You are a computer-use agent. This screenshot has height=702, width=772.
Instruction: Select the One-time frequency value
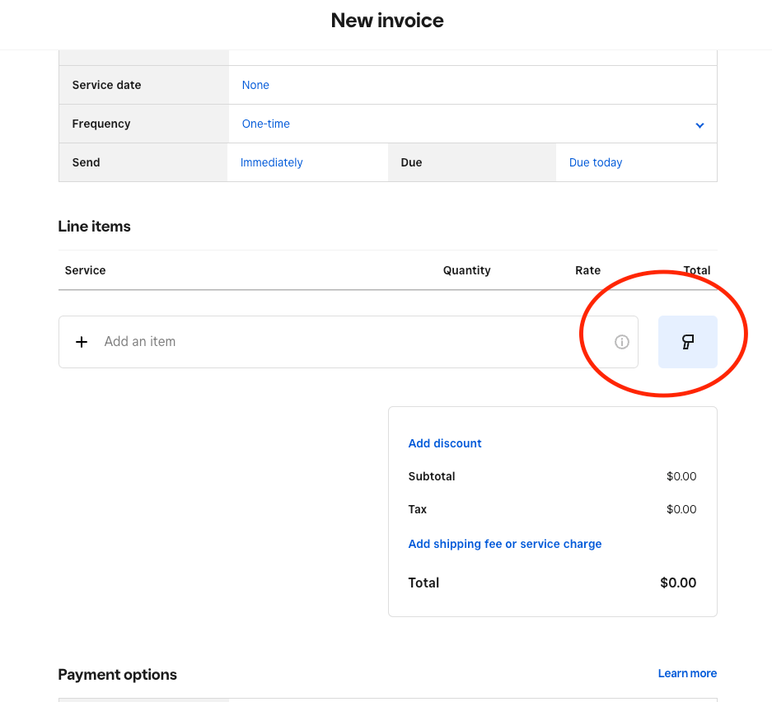[266, 124]
